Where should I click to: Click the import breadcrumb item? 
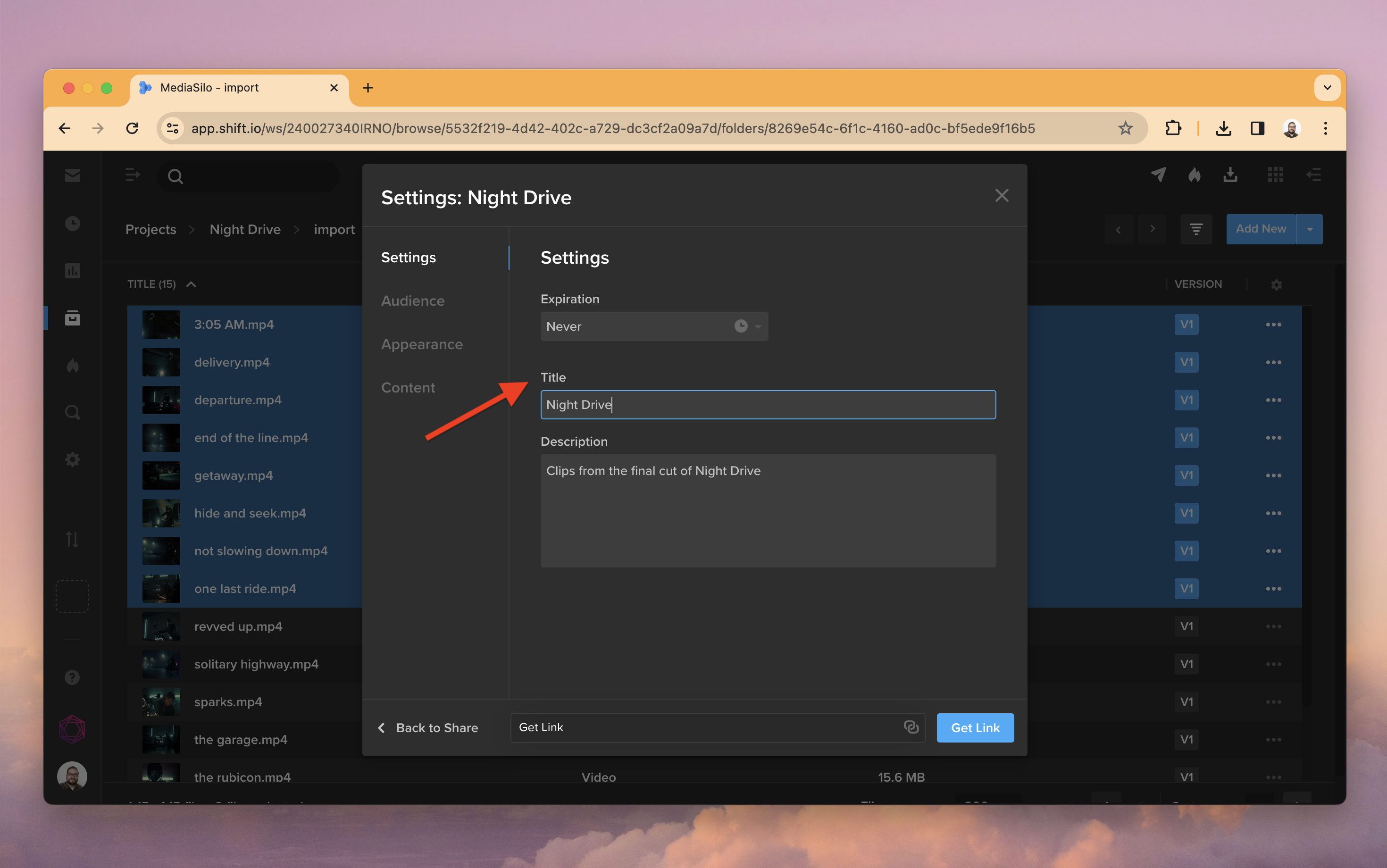coord(334,229)
